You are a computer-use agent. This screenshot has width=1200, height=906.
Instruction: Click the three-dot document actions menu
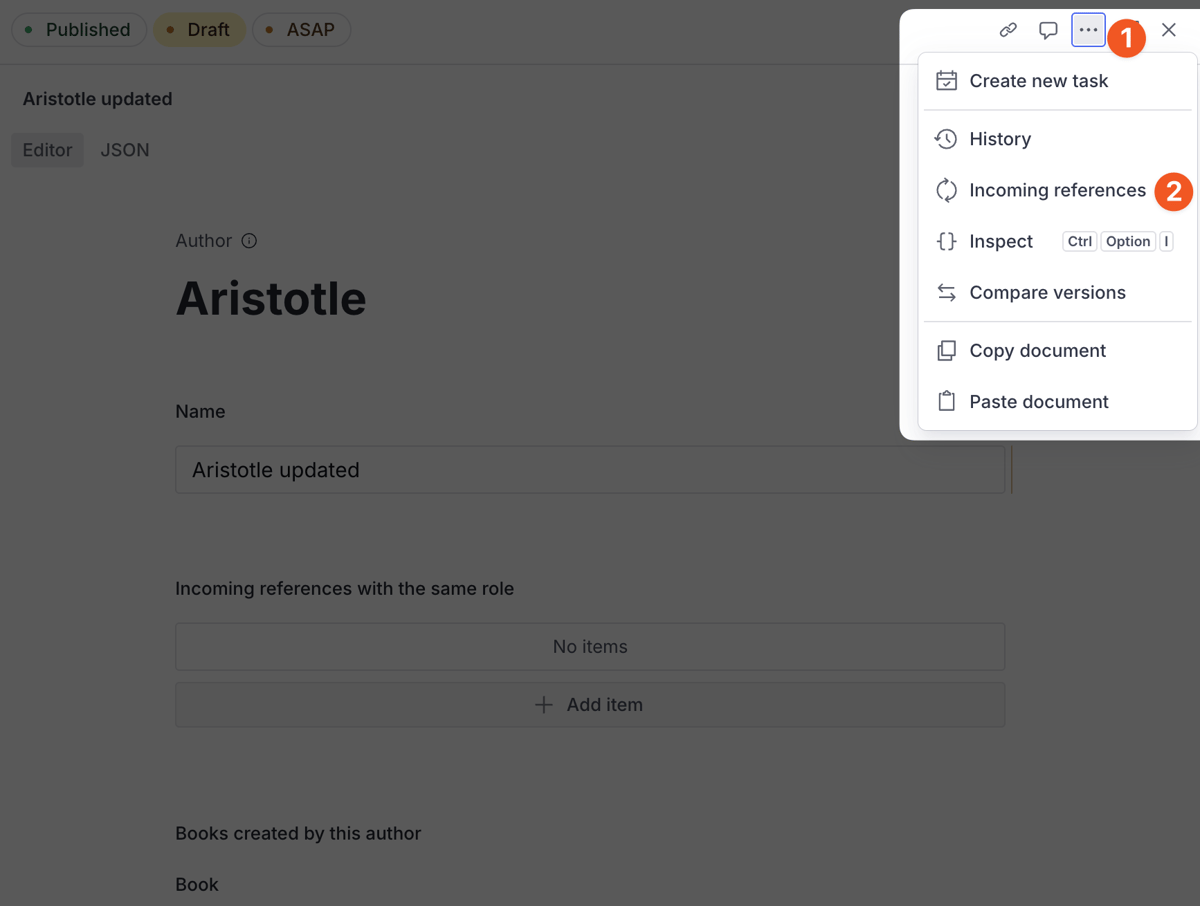(1088, 30)
